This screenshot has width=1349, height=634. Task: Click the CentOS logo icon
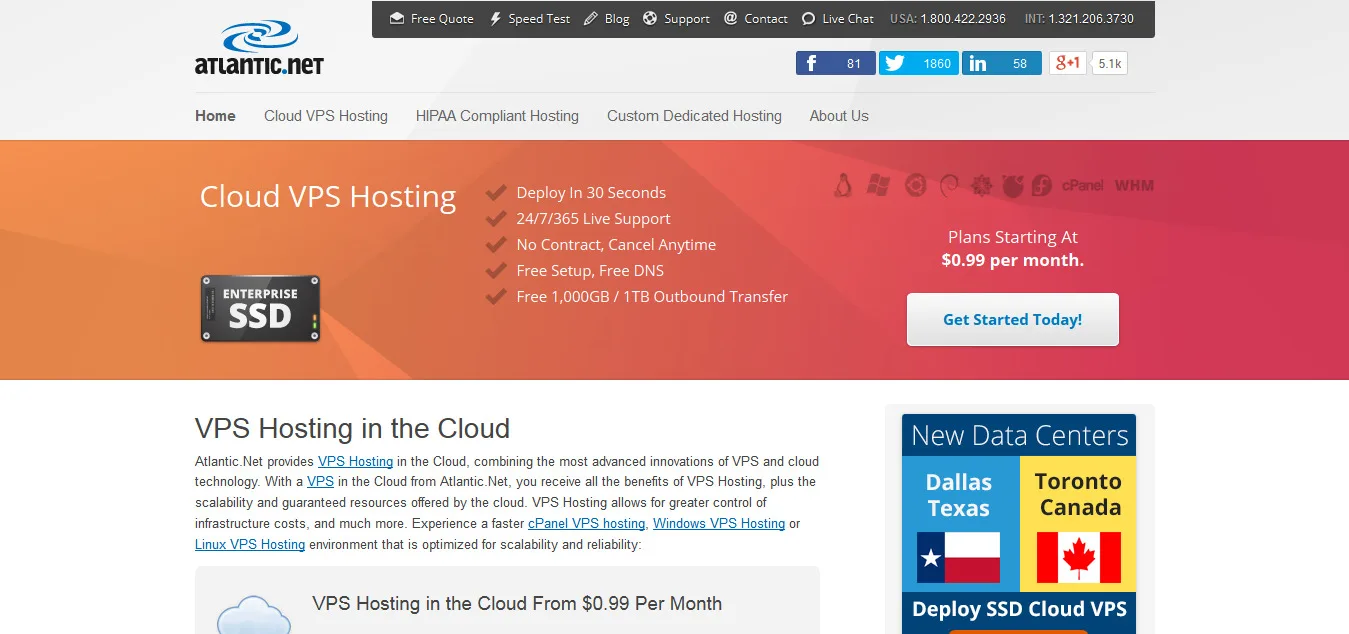click(982, 185)
